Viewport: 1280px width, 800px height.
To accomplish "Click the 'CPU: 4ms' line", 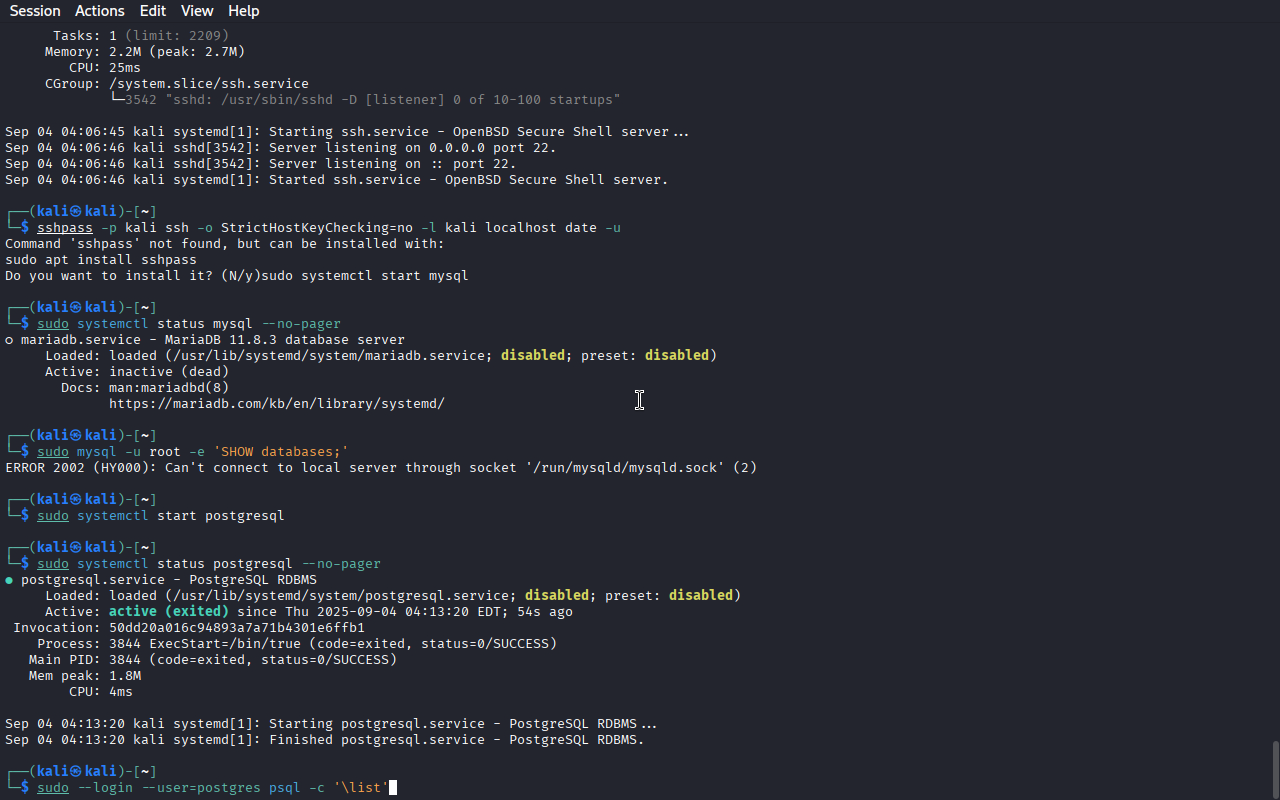I will (x=101, y=692).
